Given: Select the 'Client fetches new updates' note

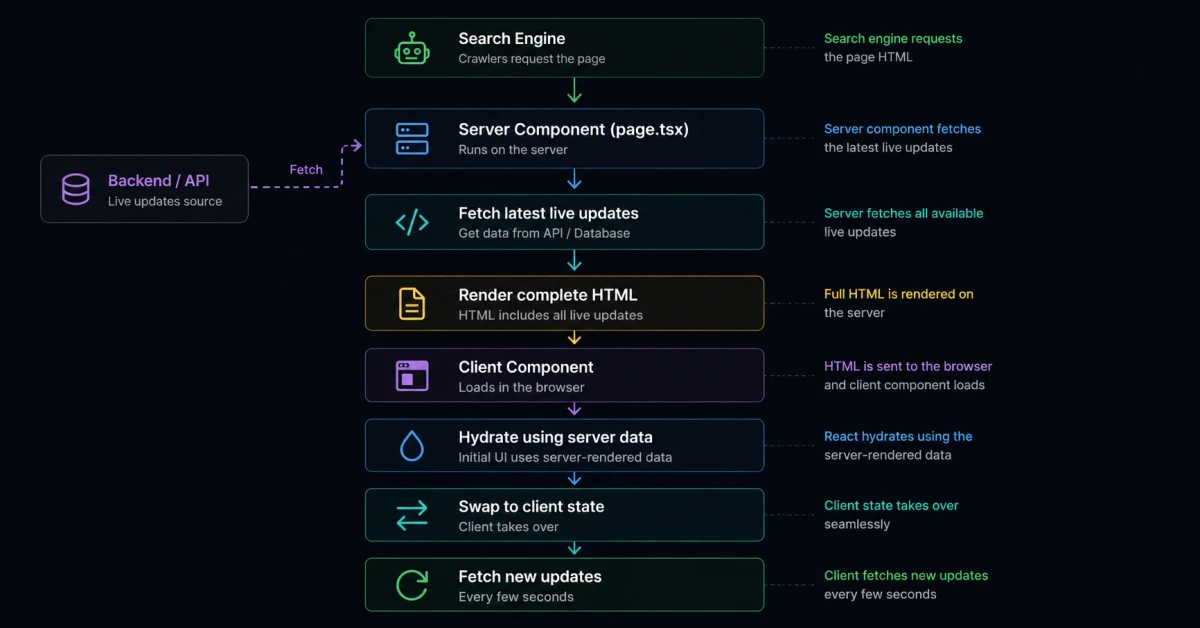Looking at the screenshot, I should (x=906, y=585).
